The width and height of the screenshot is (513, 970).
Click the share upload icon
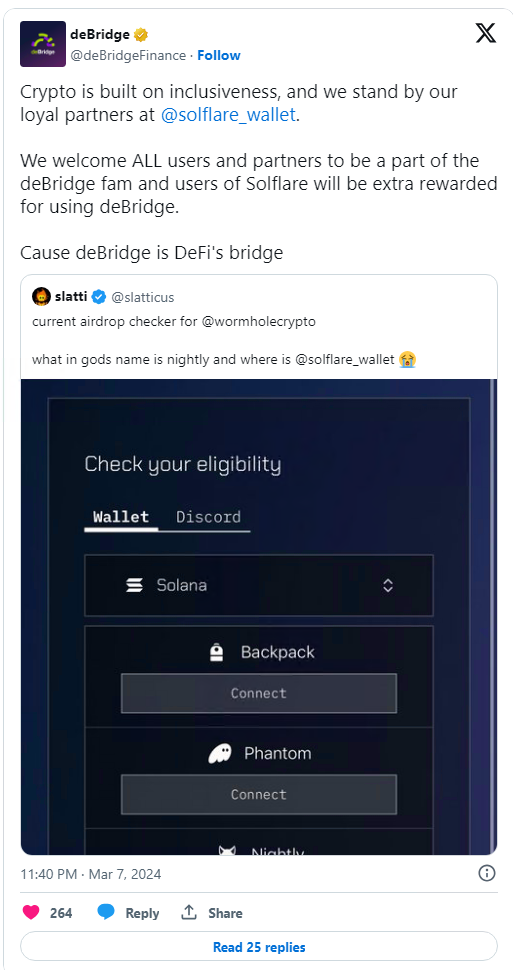189,912
